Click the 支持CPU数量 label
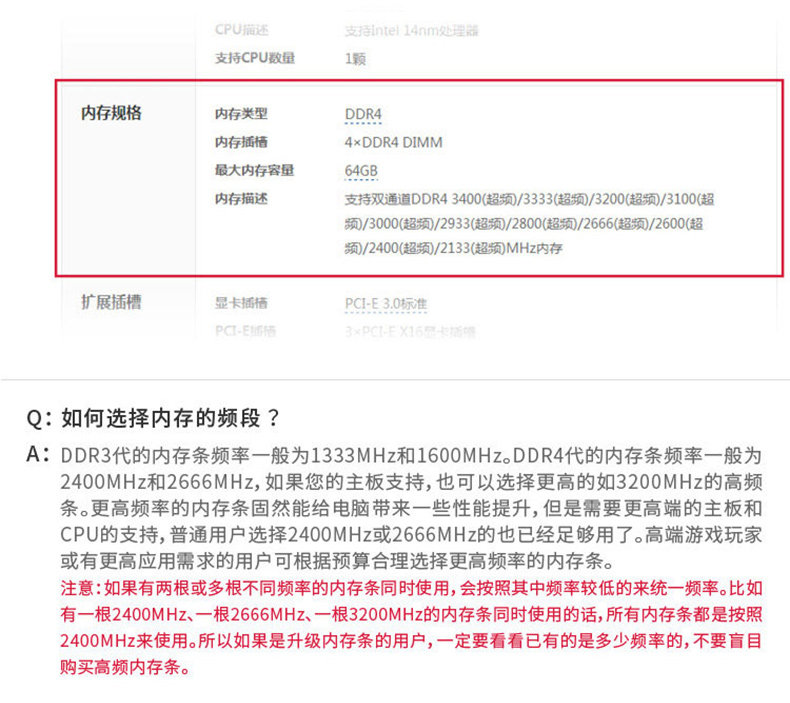Screen dimensions: 790x703 click(255, 58)
